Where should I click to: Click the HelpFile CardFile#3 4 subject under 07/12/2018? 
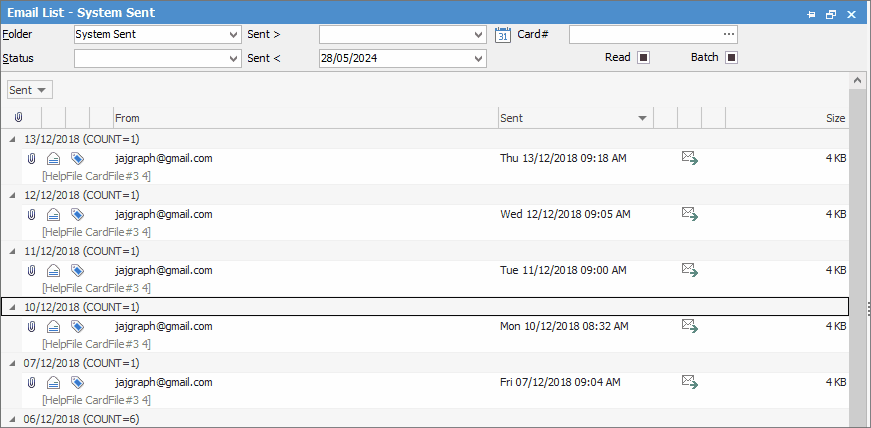click(97, 400)
